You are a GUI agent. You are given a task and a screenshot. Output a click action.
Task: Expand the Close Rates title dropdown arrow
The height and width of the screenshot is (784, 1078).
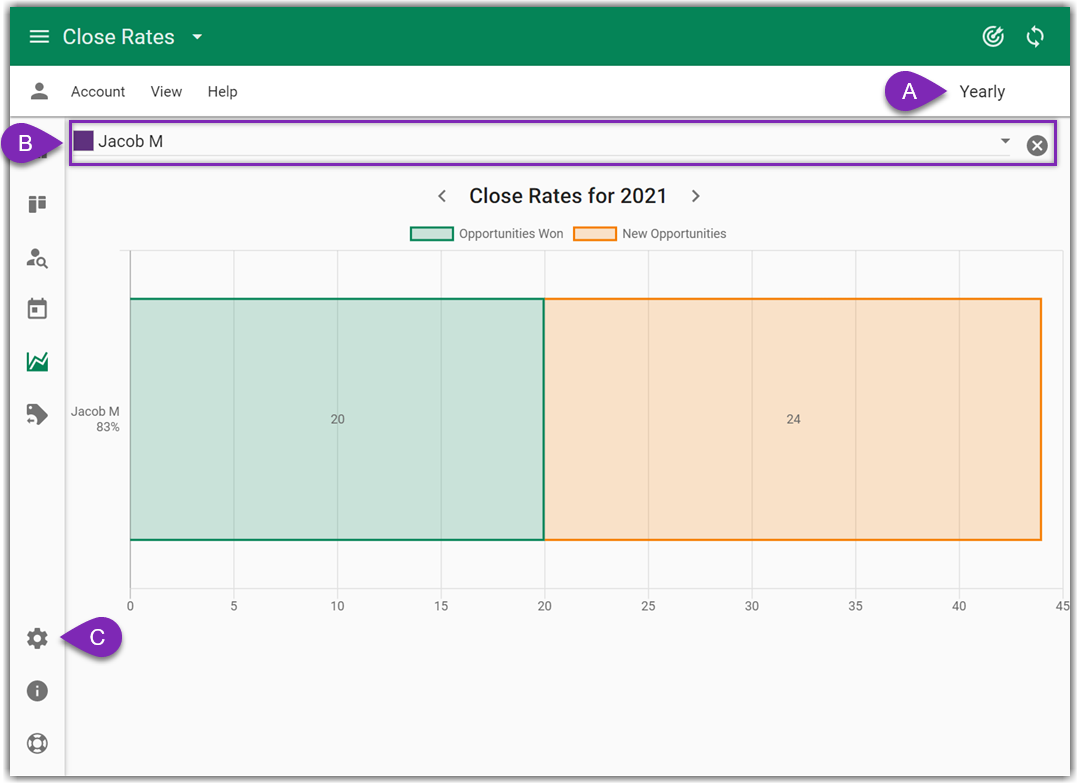tap(197, 36)
